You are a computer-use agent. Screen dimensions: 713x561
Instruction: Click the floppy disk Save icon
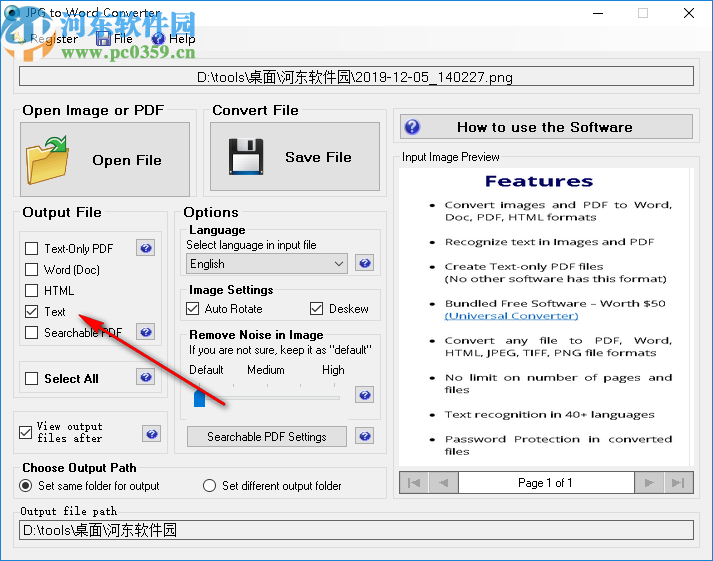pos(246,157)
